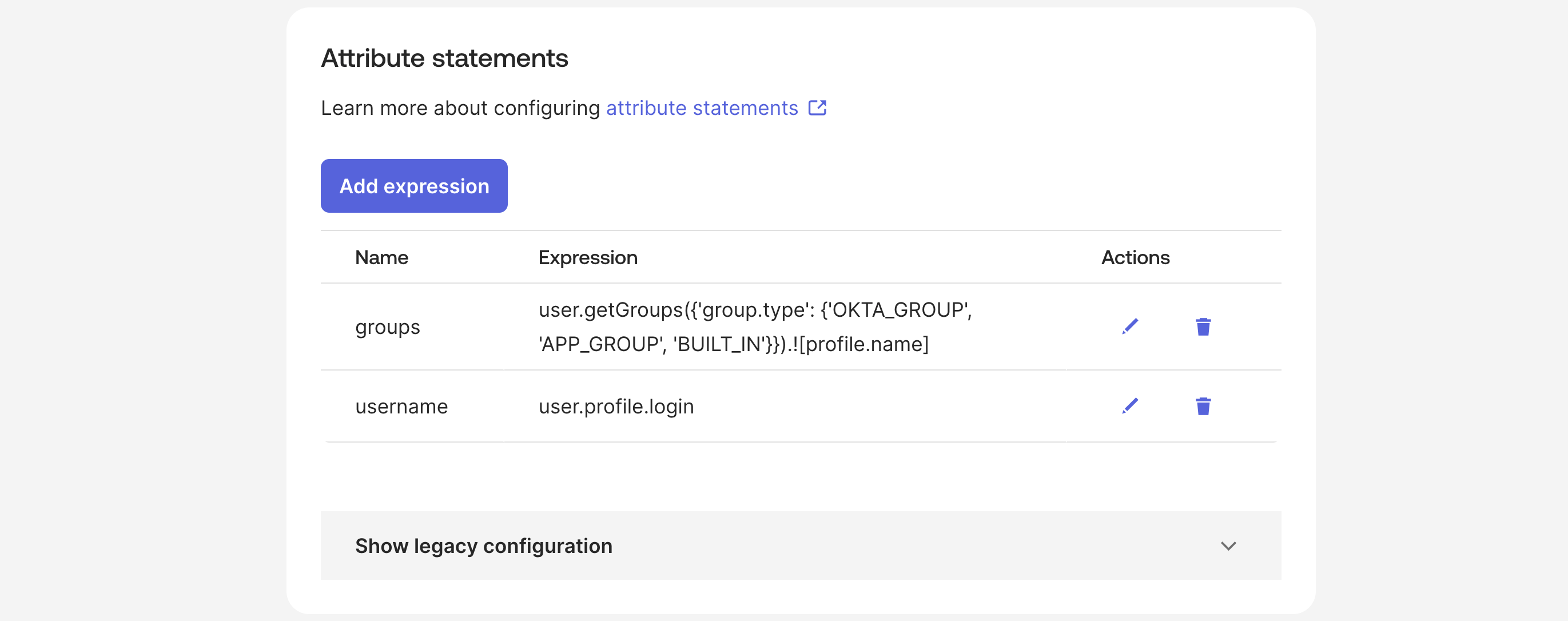Click the user.profile.login expression text
The height and width of the screenshot is (621, 1568).
point(615,406)
